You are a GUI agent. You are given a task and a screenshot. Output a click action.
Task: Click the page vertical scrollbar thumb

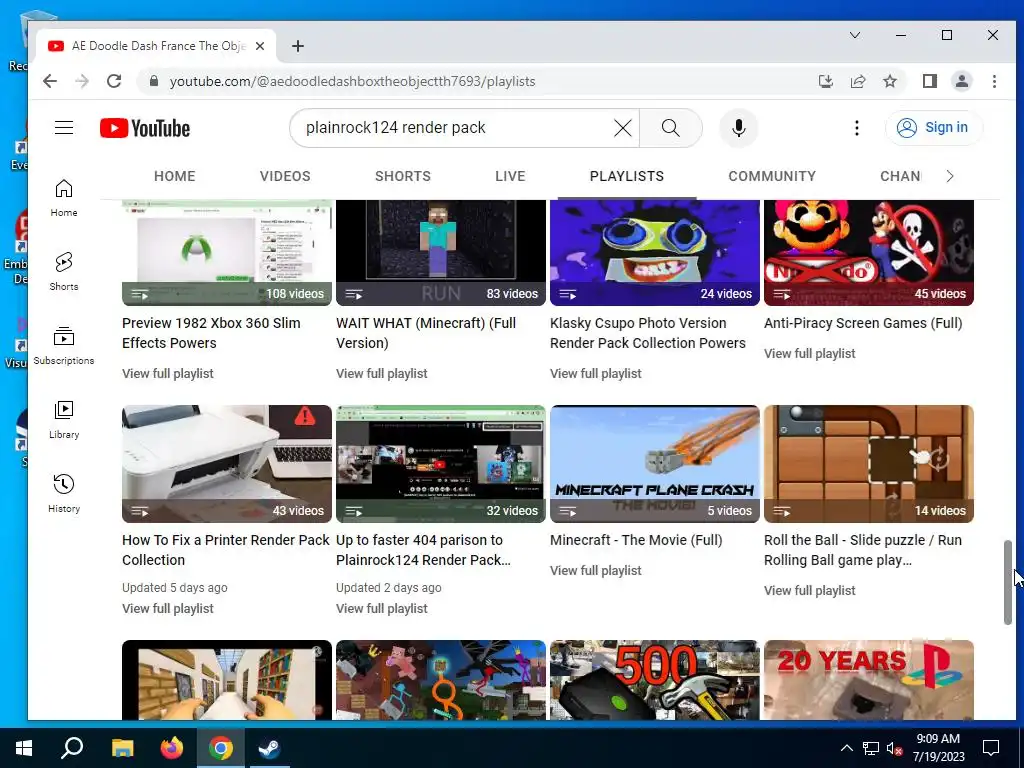[x=1008, y=583]
